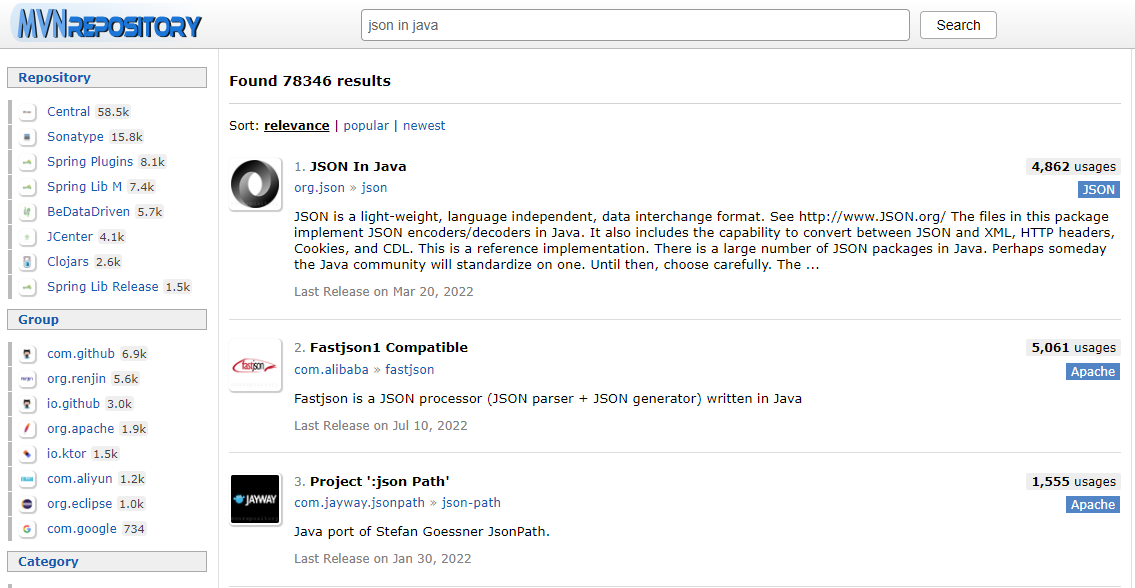Open JSON In Java logo thumbnail
This screenshot has width=1135, height=588.
256,184
